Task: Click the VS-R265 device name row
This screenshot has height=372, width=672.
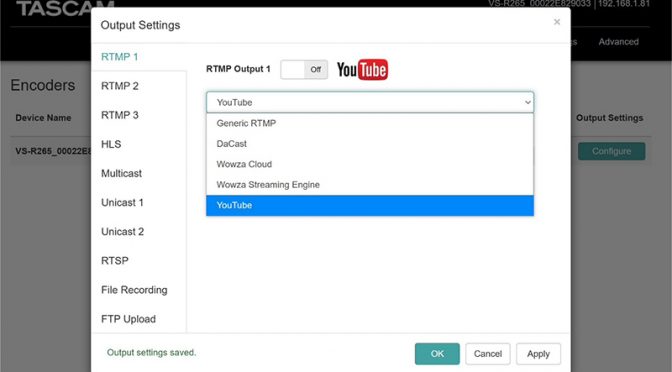Action: coord(53,151)
